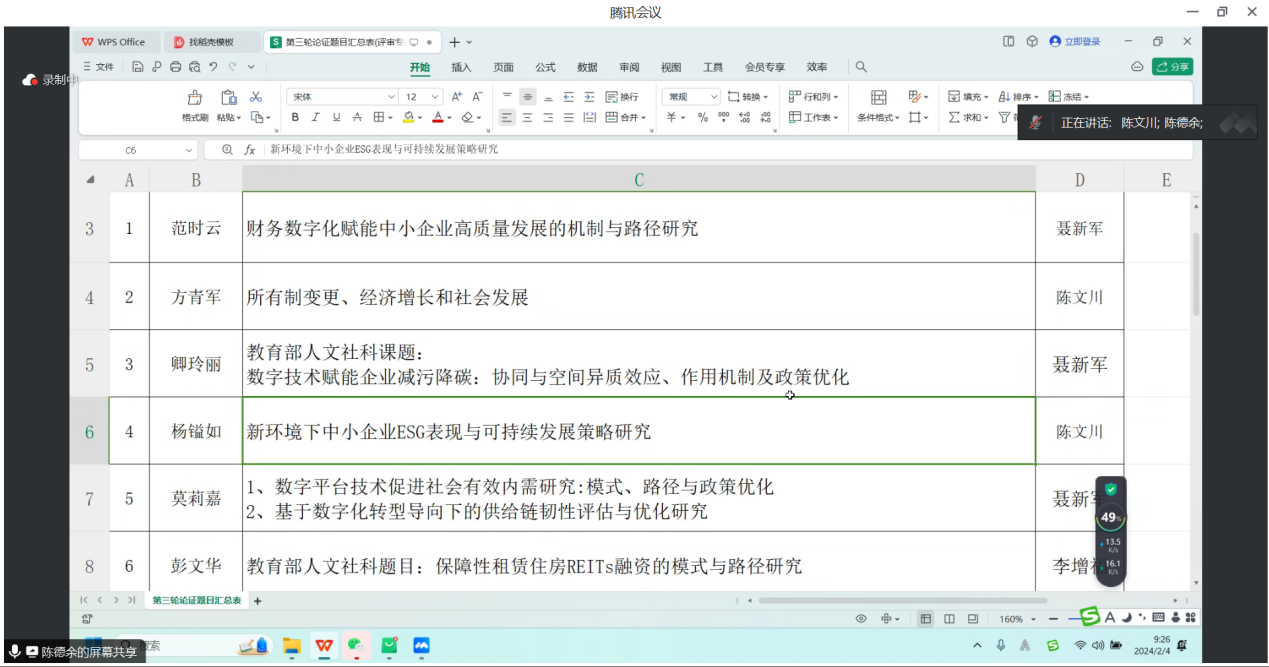Select the 格式刷 (format painter) tool

coord(196,103)
